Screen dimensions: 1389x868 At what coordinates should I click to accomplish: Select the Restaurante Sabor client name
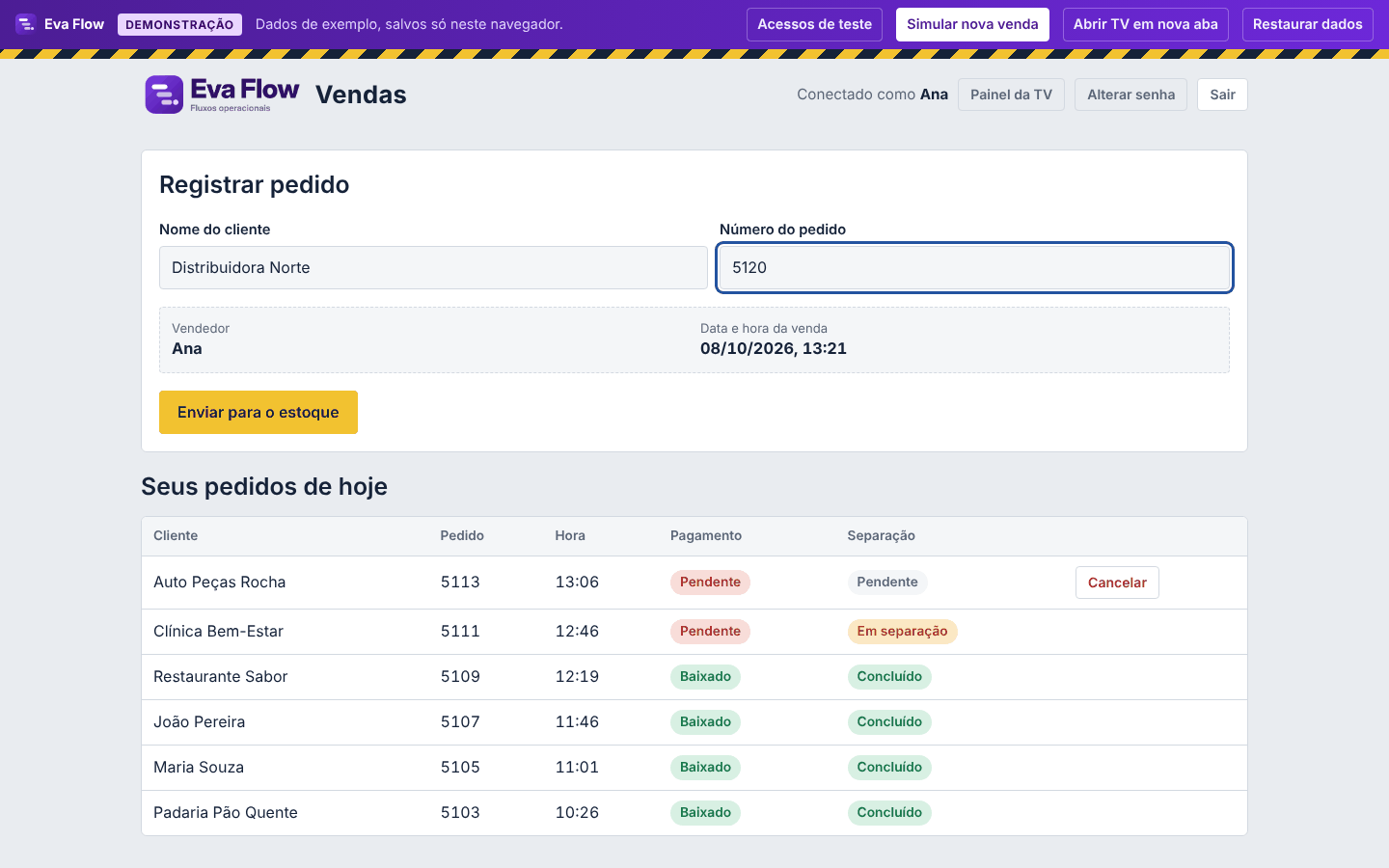click(221, 677)
